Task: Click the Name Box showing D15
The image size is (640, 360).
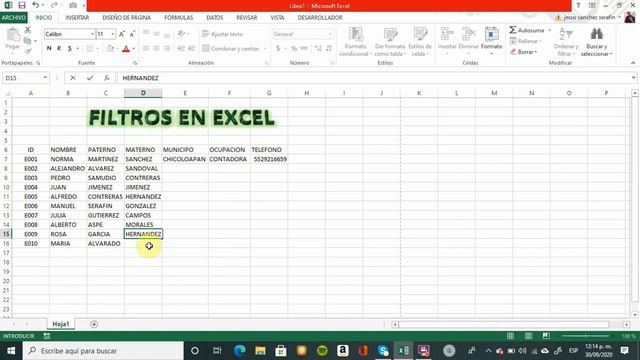Action: 22,78
